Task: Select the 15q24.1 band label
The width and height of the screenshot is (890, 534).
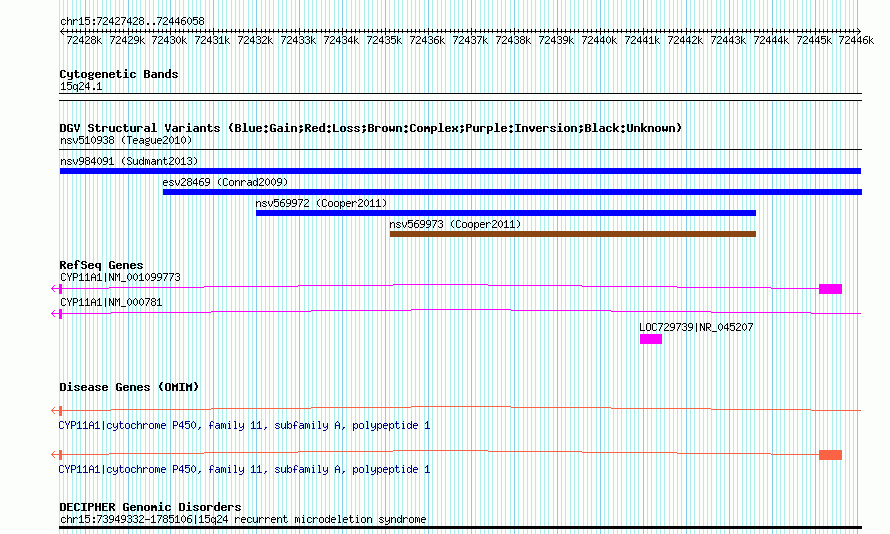Action: tap(81, 86)
